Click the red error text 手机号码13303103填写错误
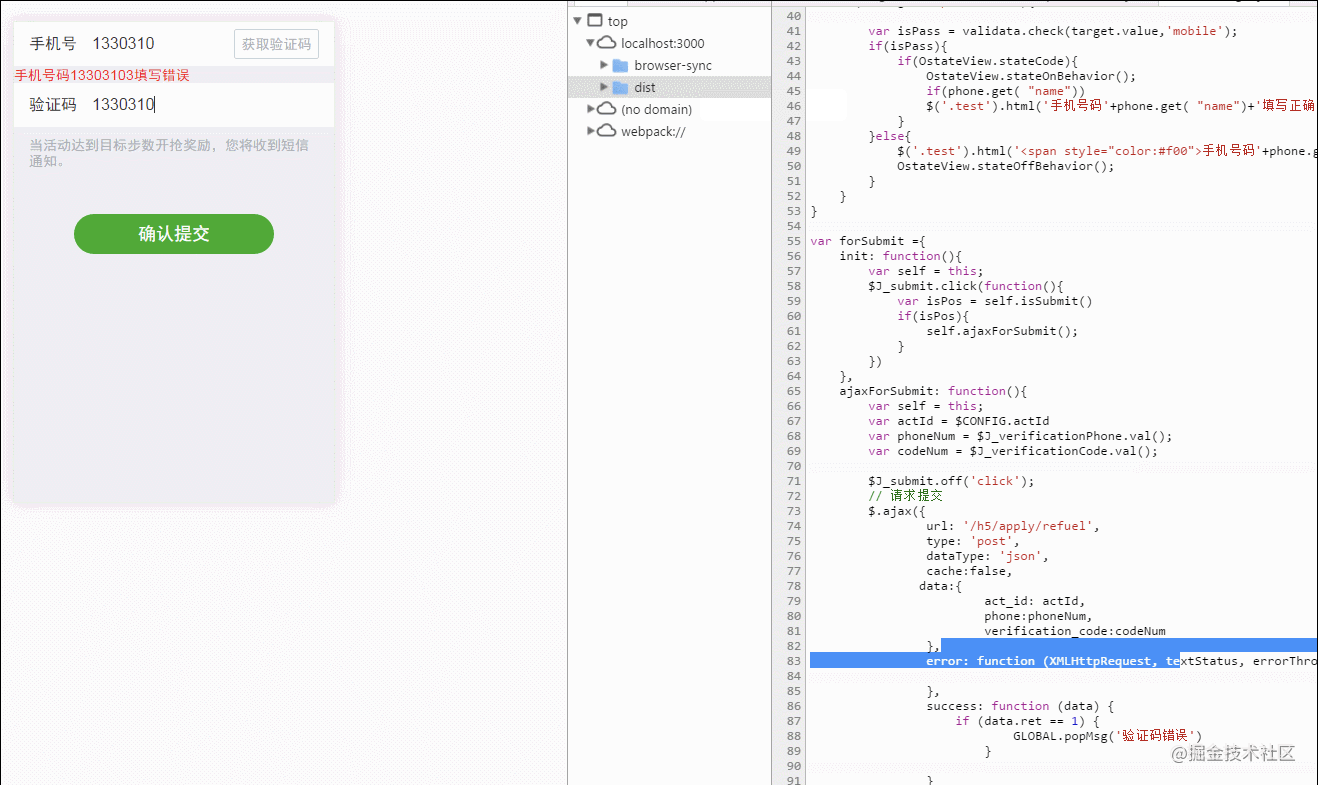The image size is (1318, 785). pos(102,75)
